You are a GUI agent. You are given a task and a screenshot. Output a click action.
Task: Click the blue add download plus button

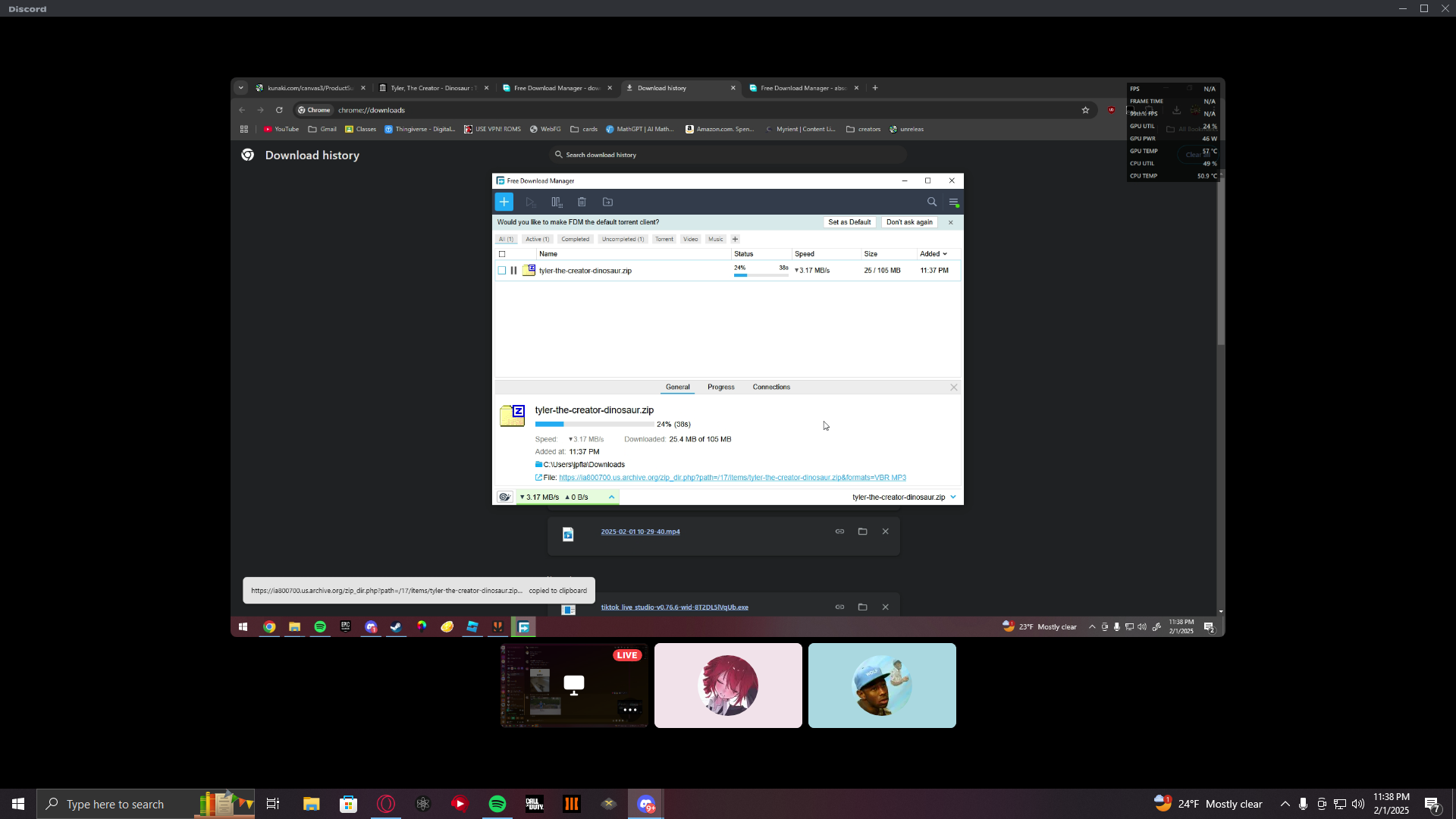click(504, 202)
